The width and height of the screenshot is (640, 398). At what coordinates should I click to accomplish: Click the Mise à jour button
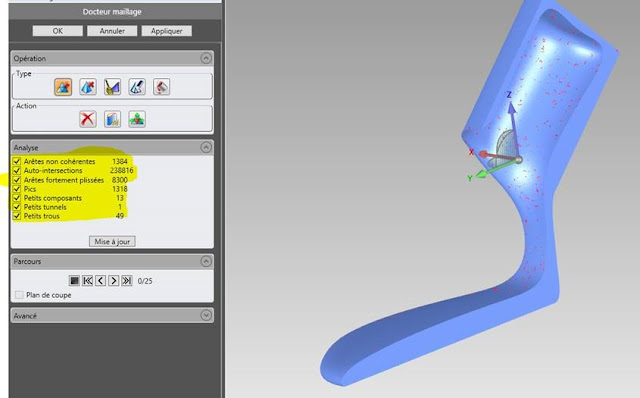pyautogui.click(x=112, y=241)
